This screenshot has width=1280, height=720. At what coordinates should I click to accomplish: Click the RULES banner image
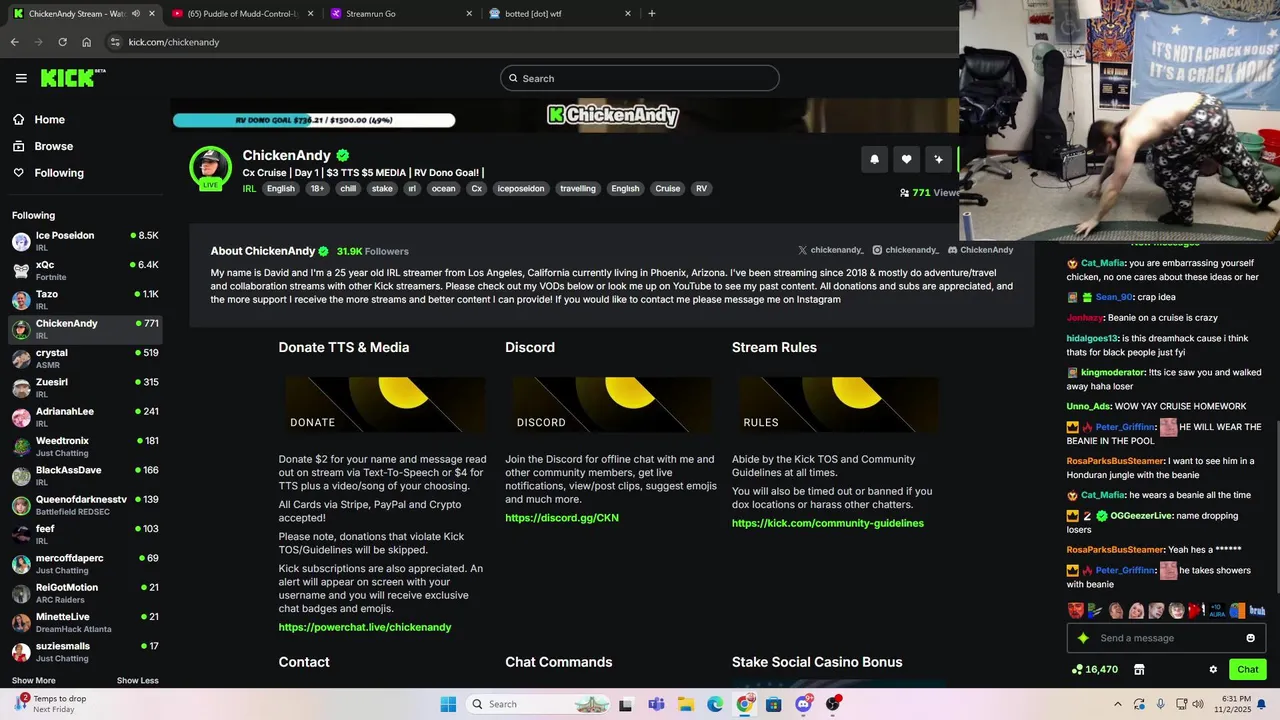[839, 405]
